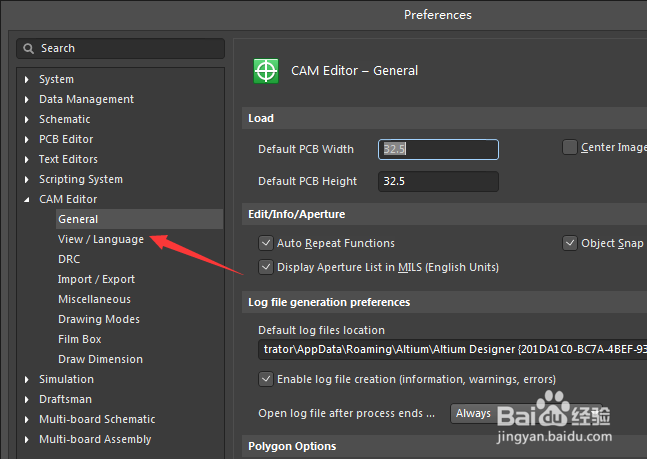Click the Preferences window title
The image size is (647, 459).
438,15
